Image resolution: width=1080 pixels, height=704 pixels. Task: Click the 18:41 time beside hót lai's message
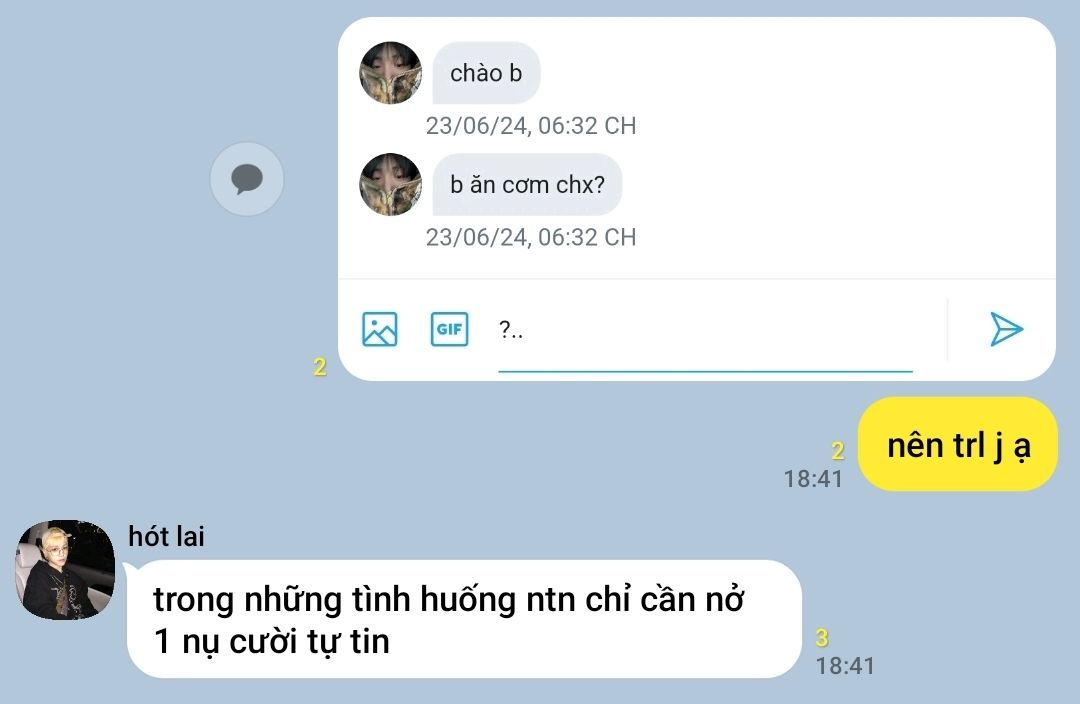click(845, 666)
